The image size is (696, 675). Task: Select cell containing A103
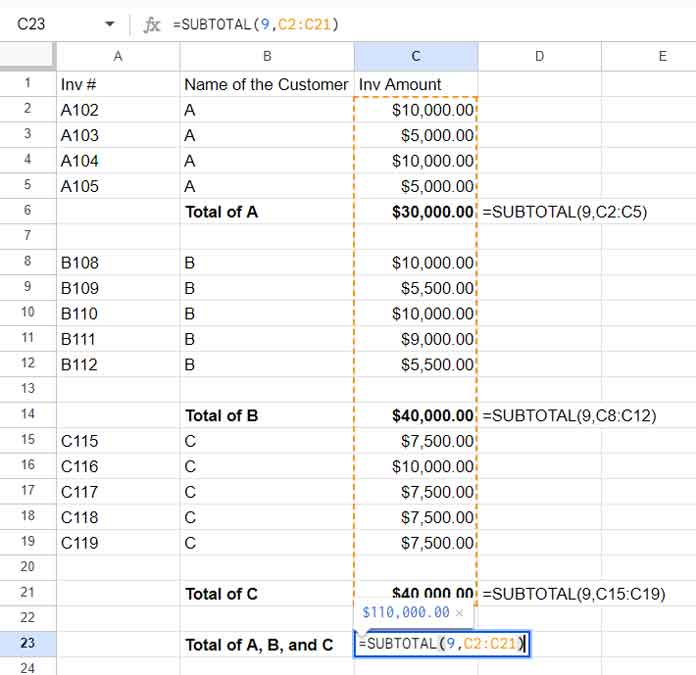118,135
